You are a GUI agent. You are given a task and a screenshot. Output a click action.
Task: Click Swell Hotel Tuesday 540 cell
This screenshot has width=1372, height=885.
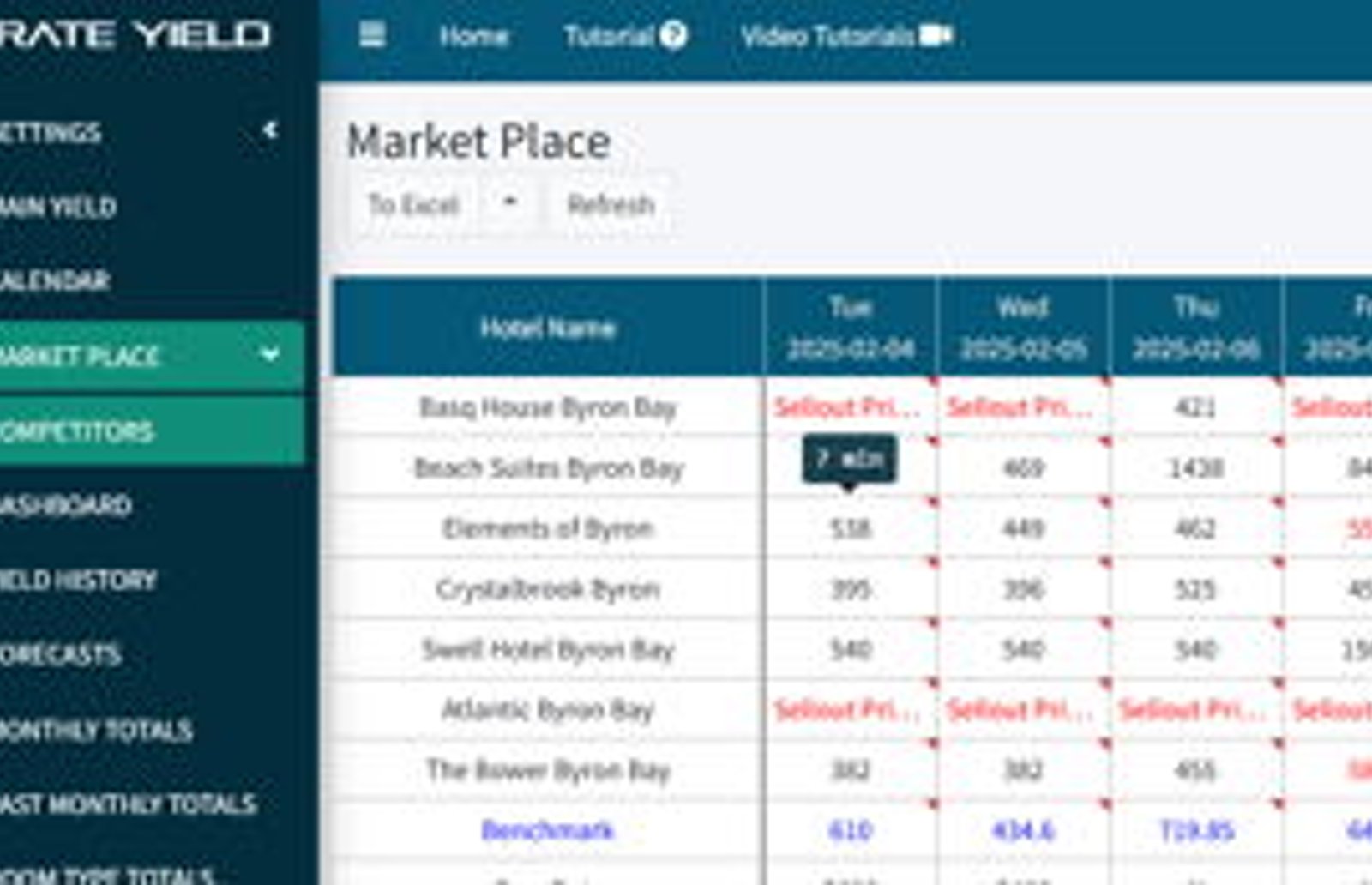click(x=851, y=649)
